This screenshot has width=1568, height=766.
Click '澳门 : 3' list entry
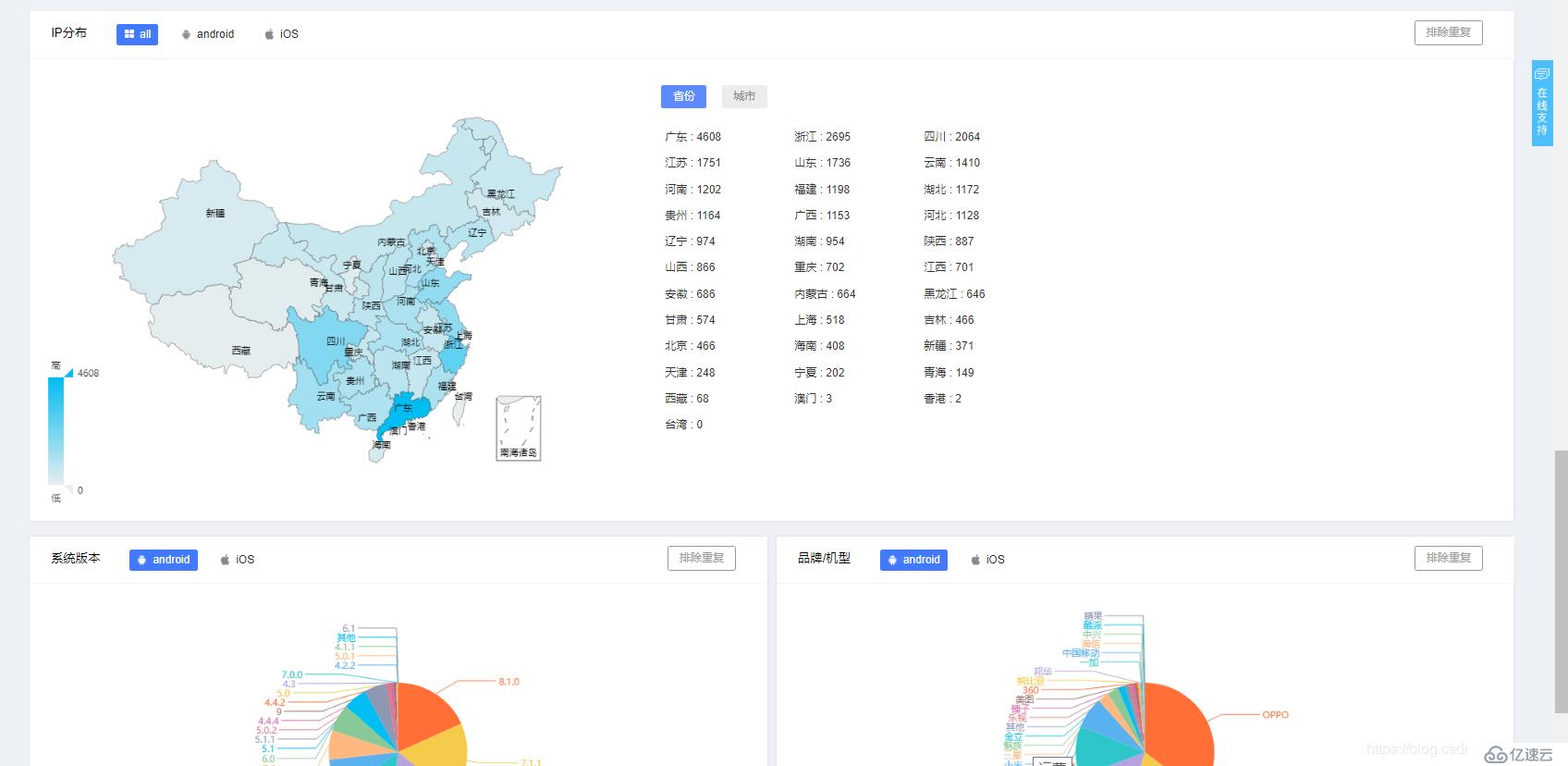(x=813, y=399)
